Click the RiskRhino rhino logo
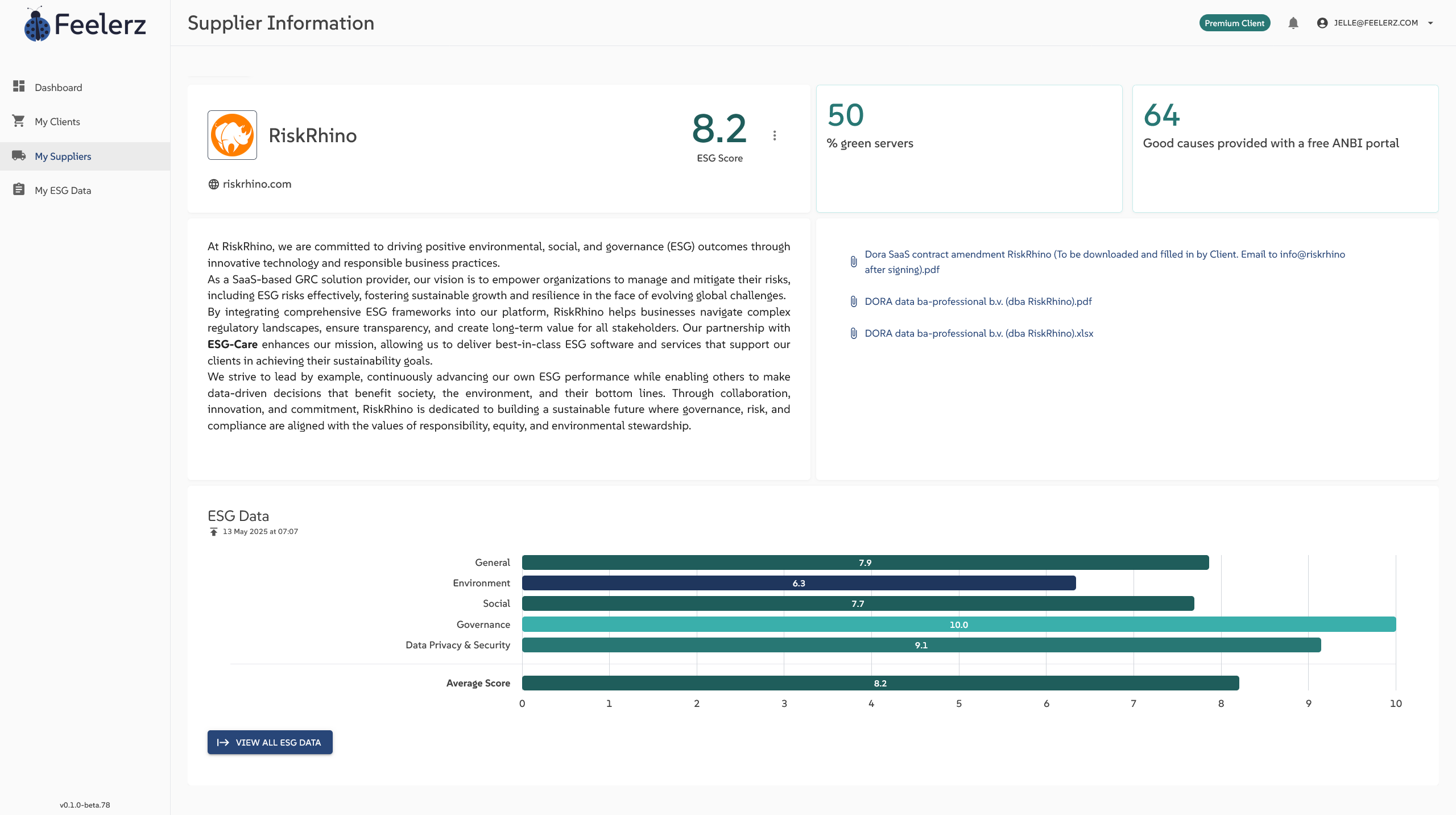 pyautogui.click(x=232, y=135)
